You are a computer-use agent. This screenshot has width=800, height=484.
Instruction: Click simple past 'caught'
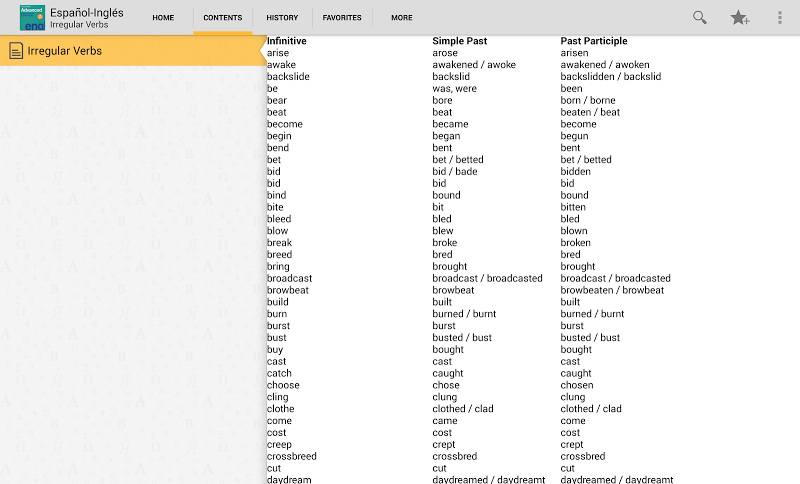pyautogui.click(x=448, y=373)
